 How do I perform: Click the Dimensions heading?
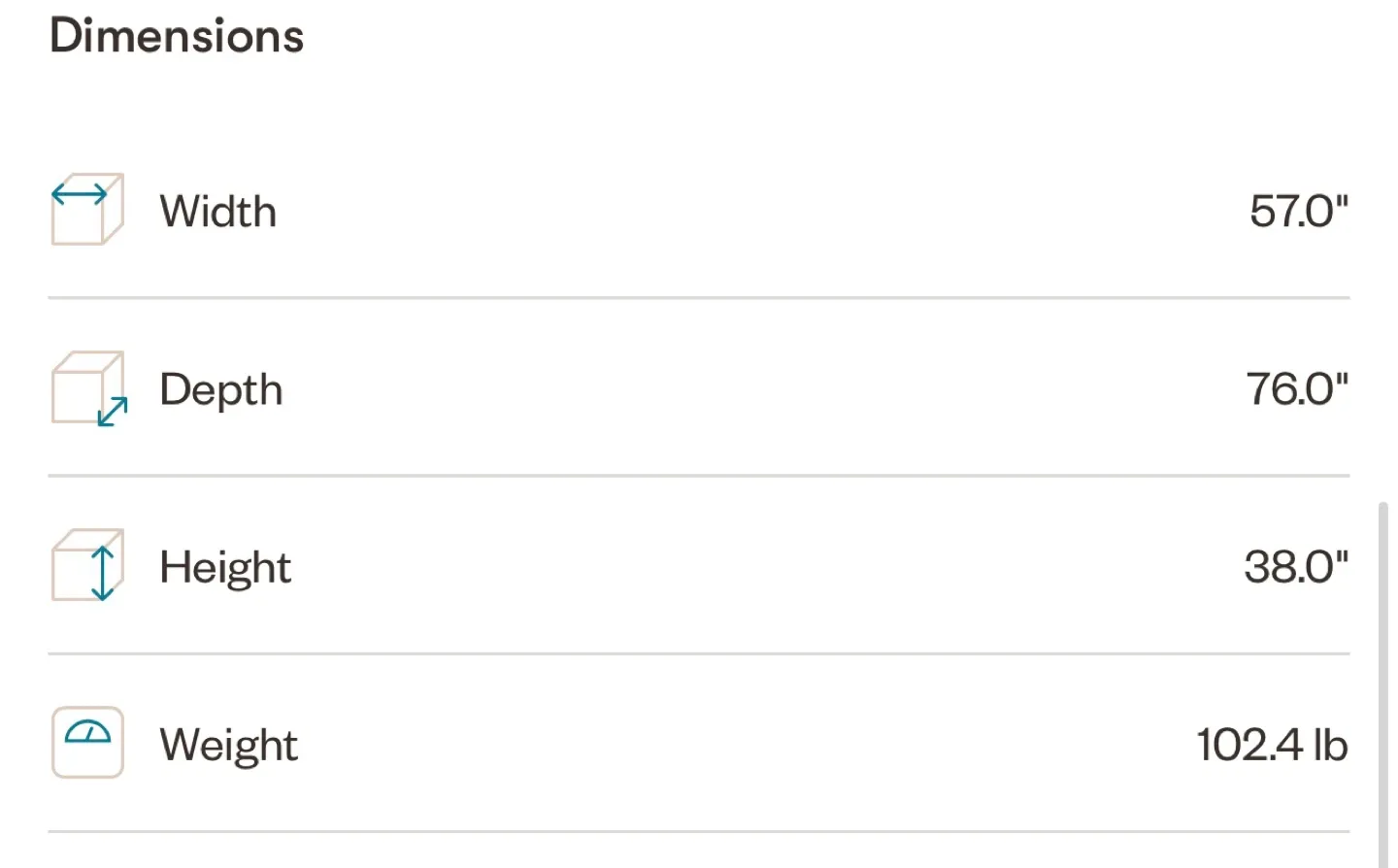click(177, 36)
